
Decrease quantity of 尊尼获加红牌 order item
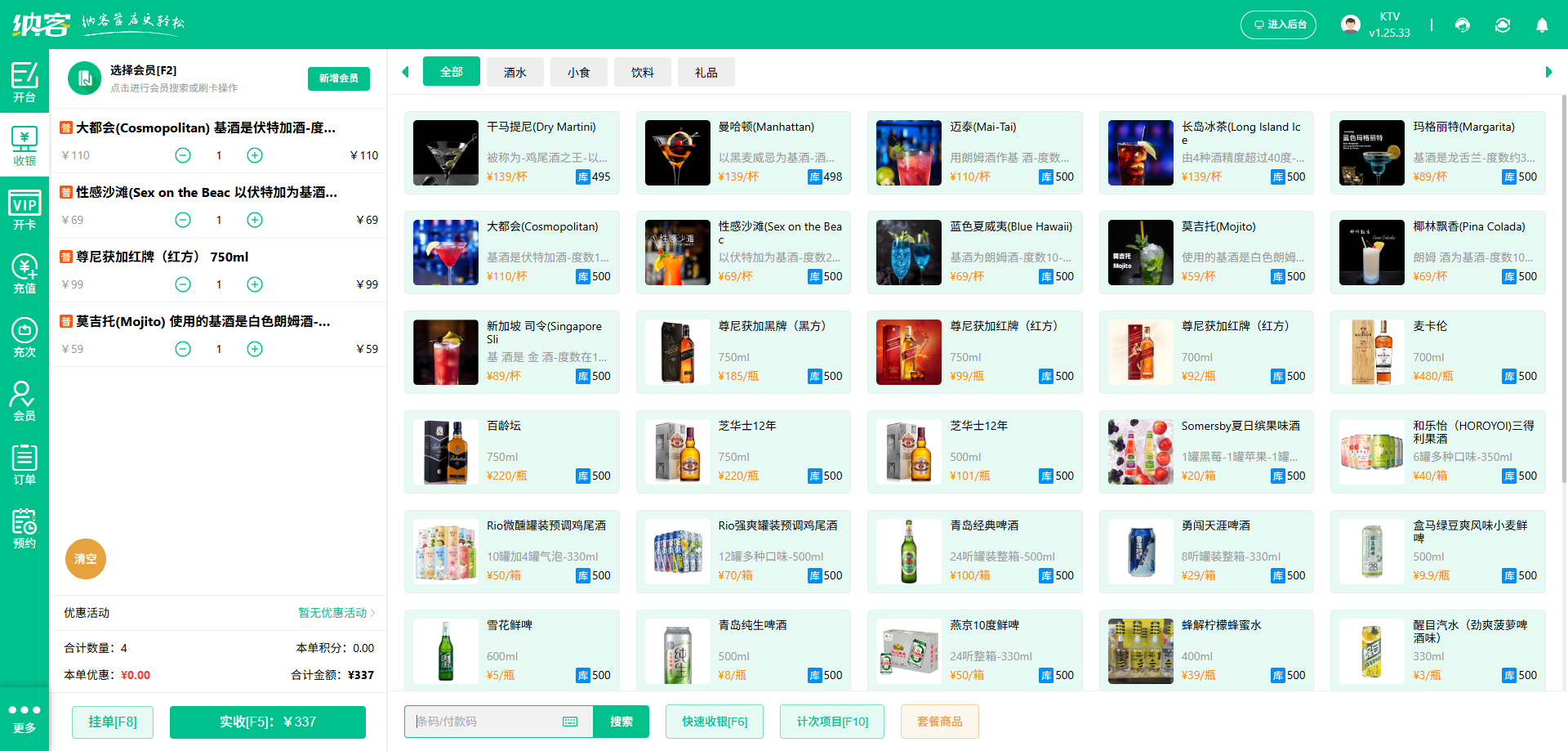pos(183,284)
